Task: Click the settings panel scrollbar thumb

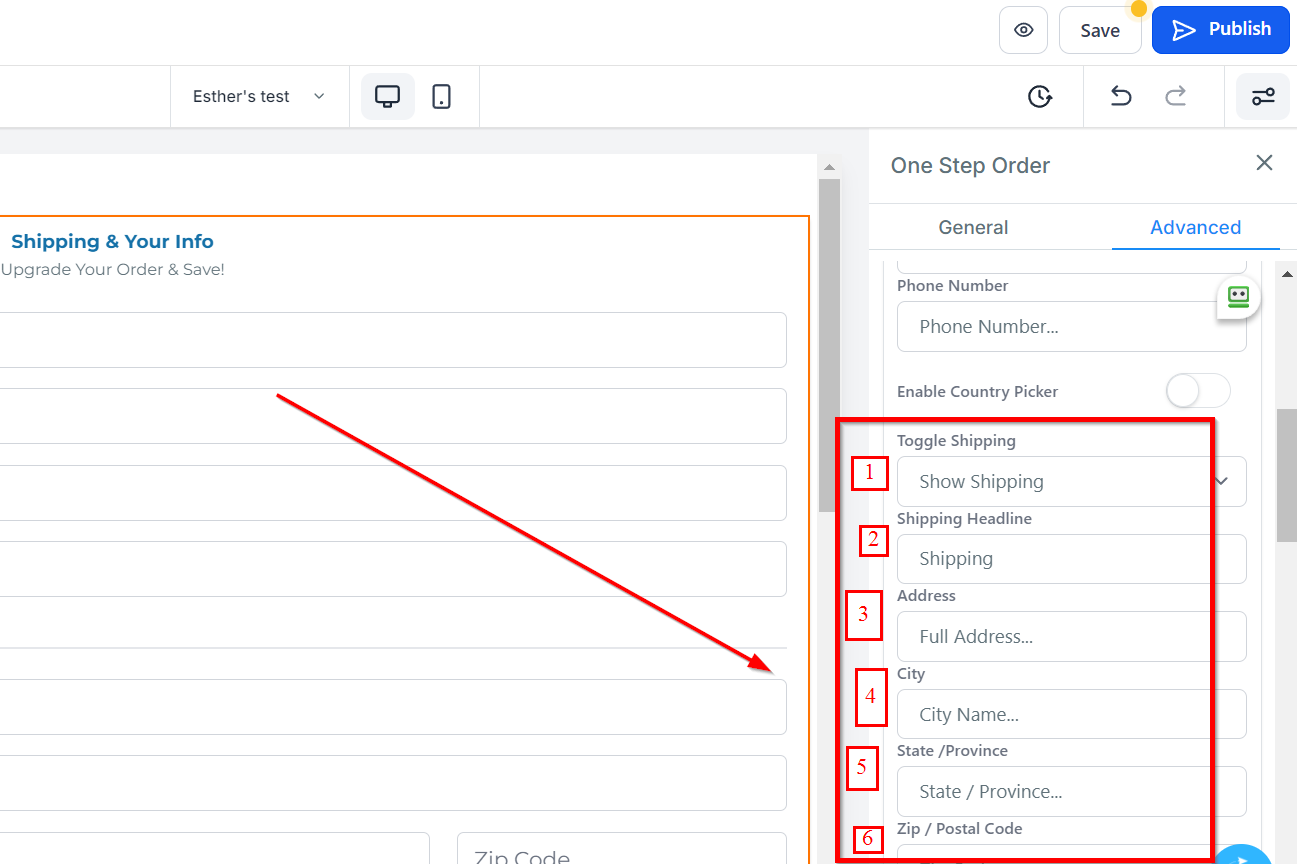Action: click(1287, 475)
